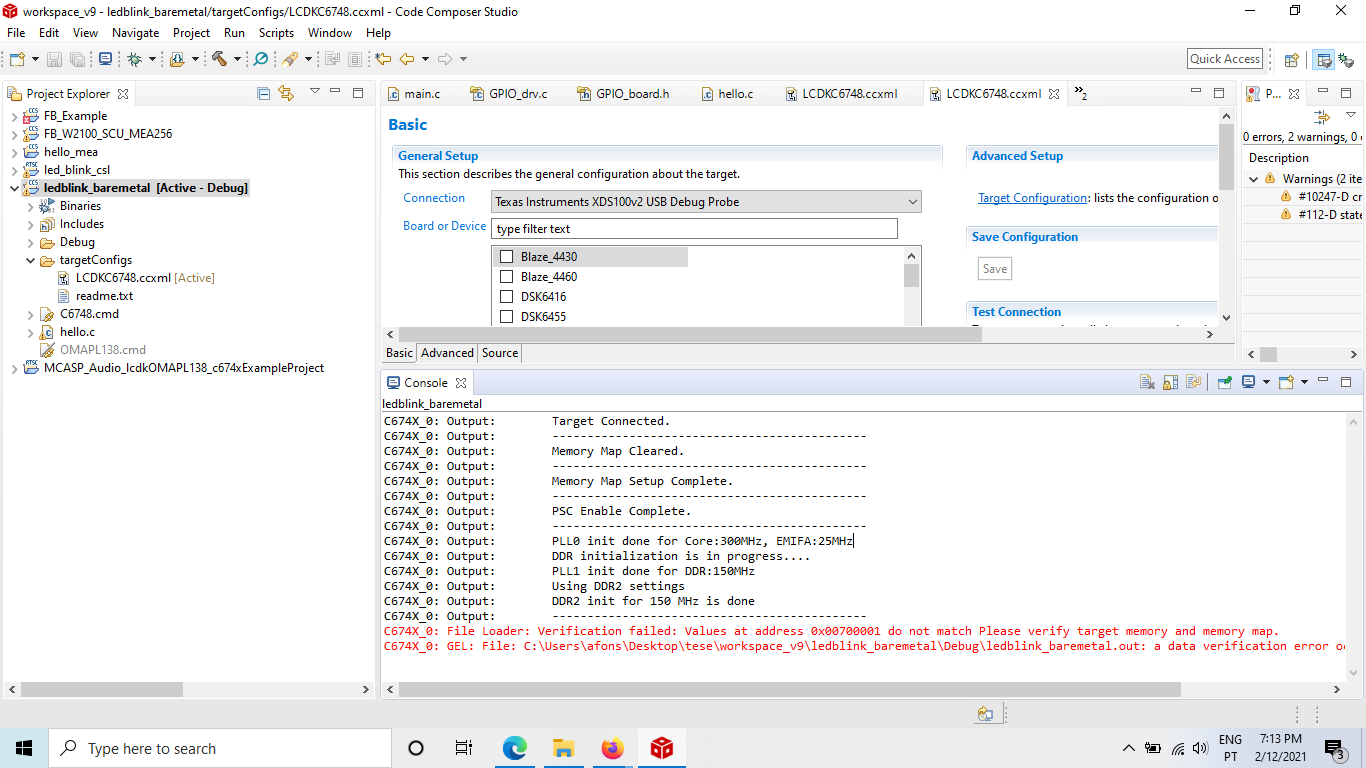Start debugging with the bug icon
The width and height of the screenshot is (1366, 768).
(x=134, y=59)
